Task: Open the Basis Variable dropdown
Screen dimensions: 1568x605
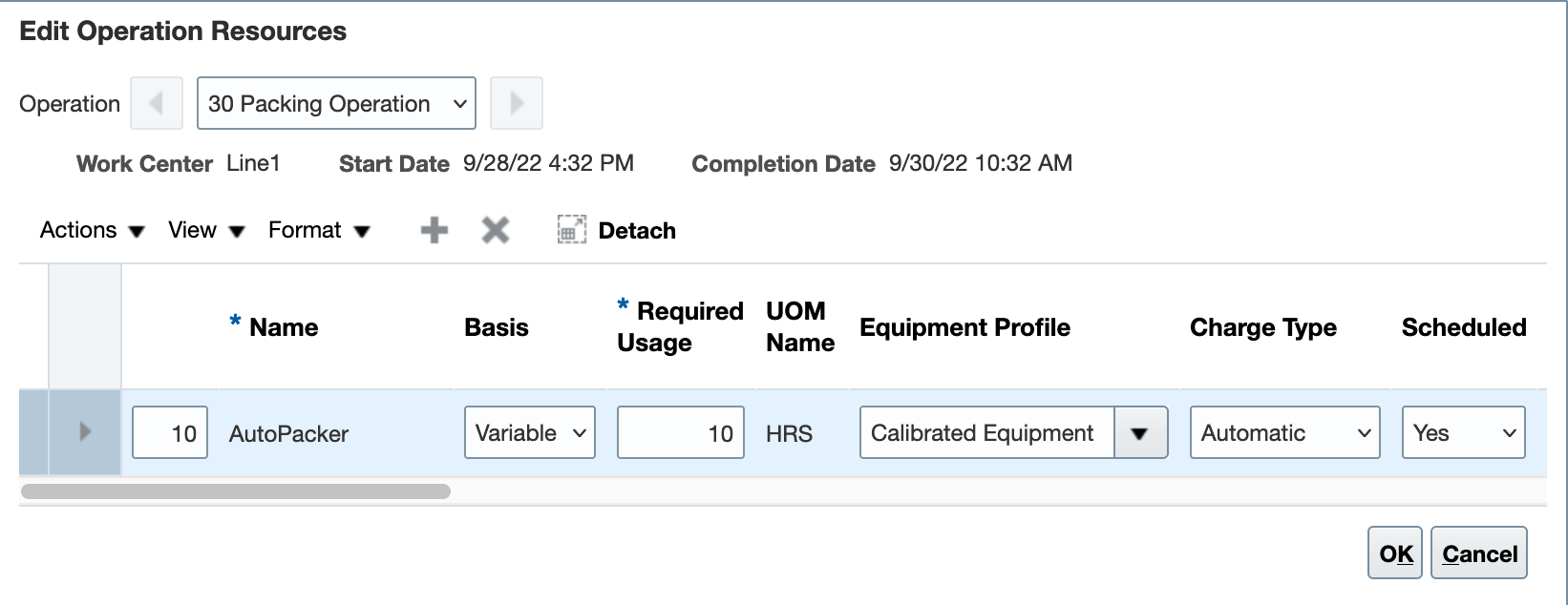Action: click(530, 433)
